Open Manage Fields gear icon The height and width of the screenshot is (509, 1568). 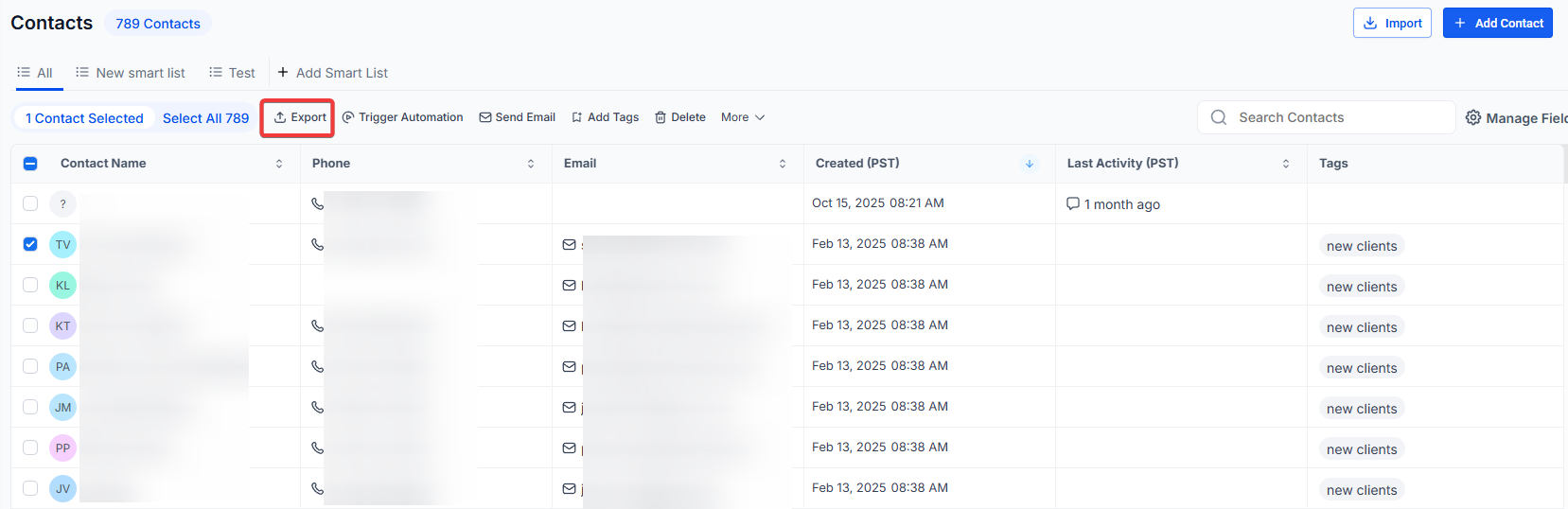coord(1473,117)
